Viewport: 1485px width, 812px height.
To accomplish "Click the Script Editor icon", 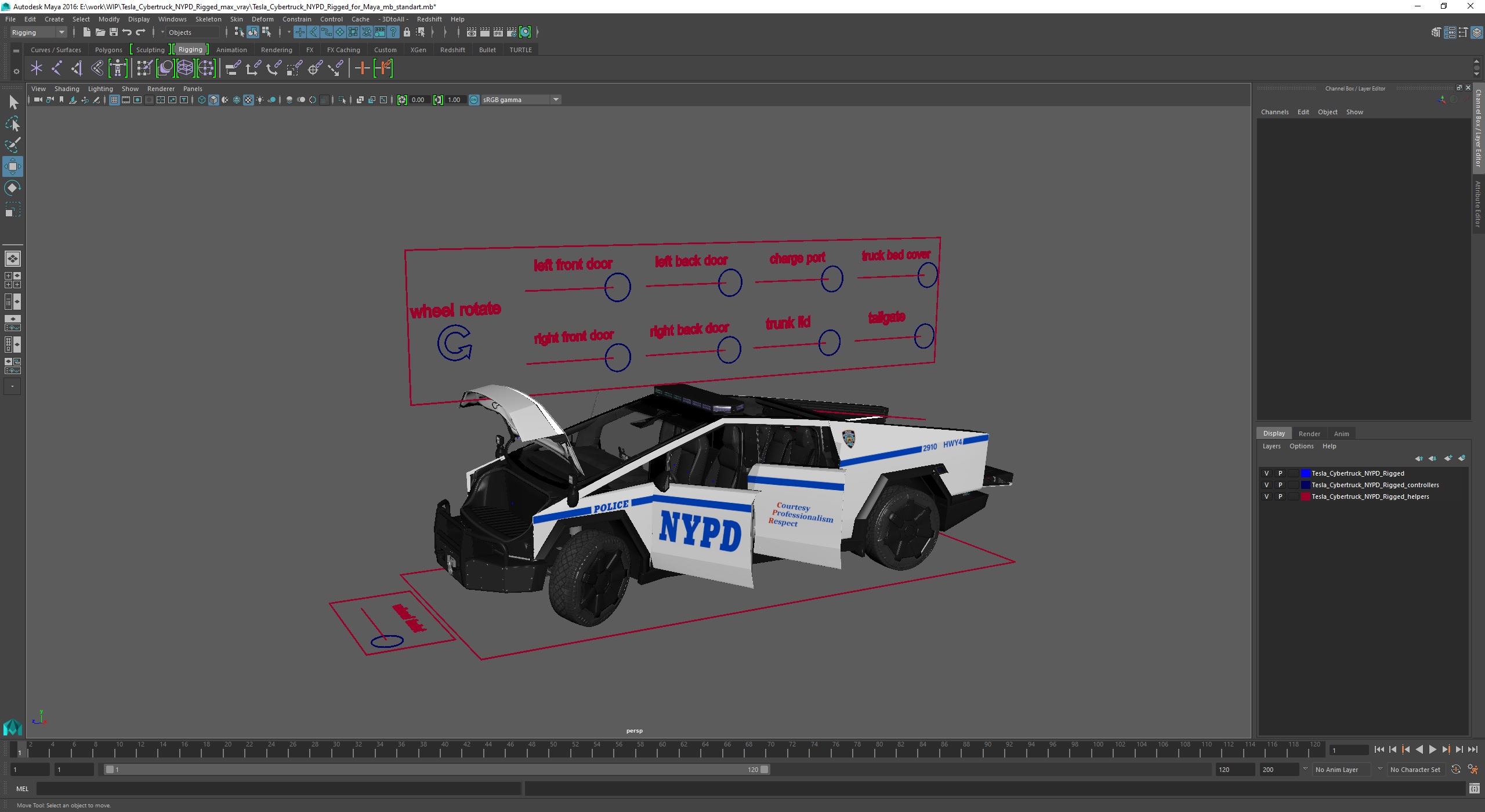I will click(1474, 788).
